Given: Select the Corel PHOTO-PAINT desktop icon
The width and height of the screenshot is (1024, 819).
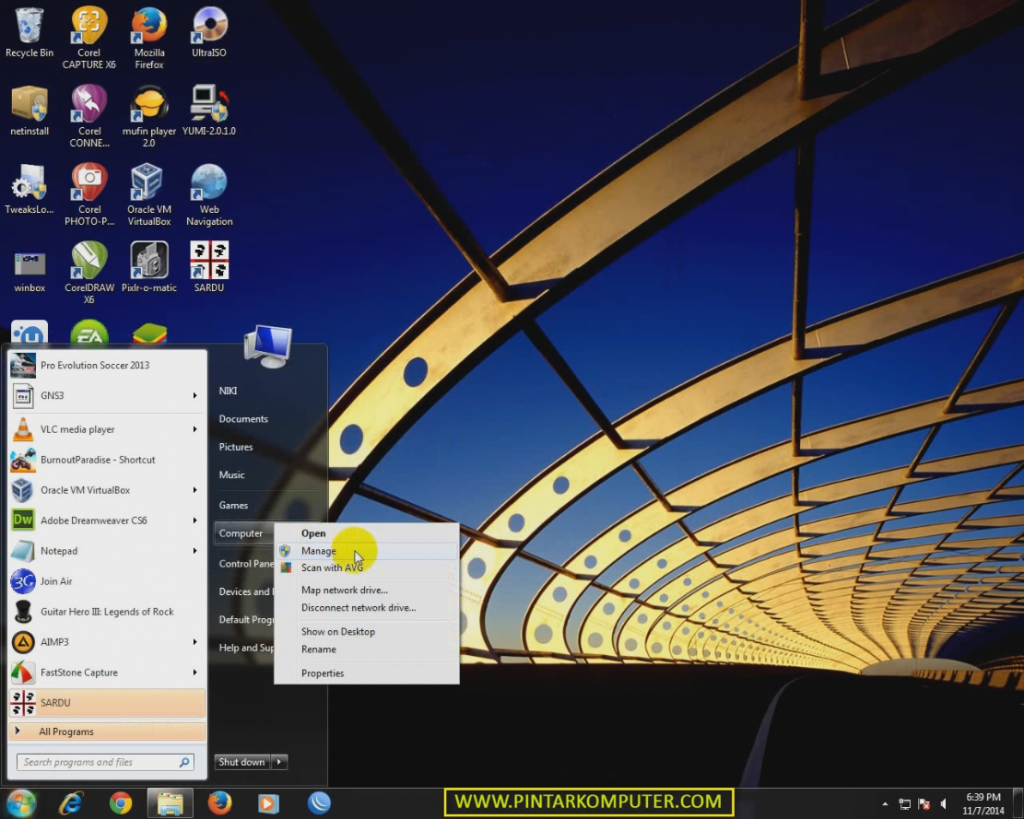Looking at the screenshot, I should (x=89, y=195).
